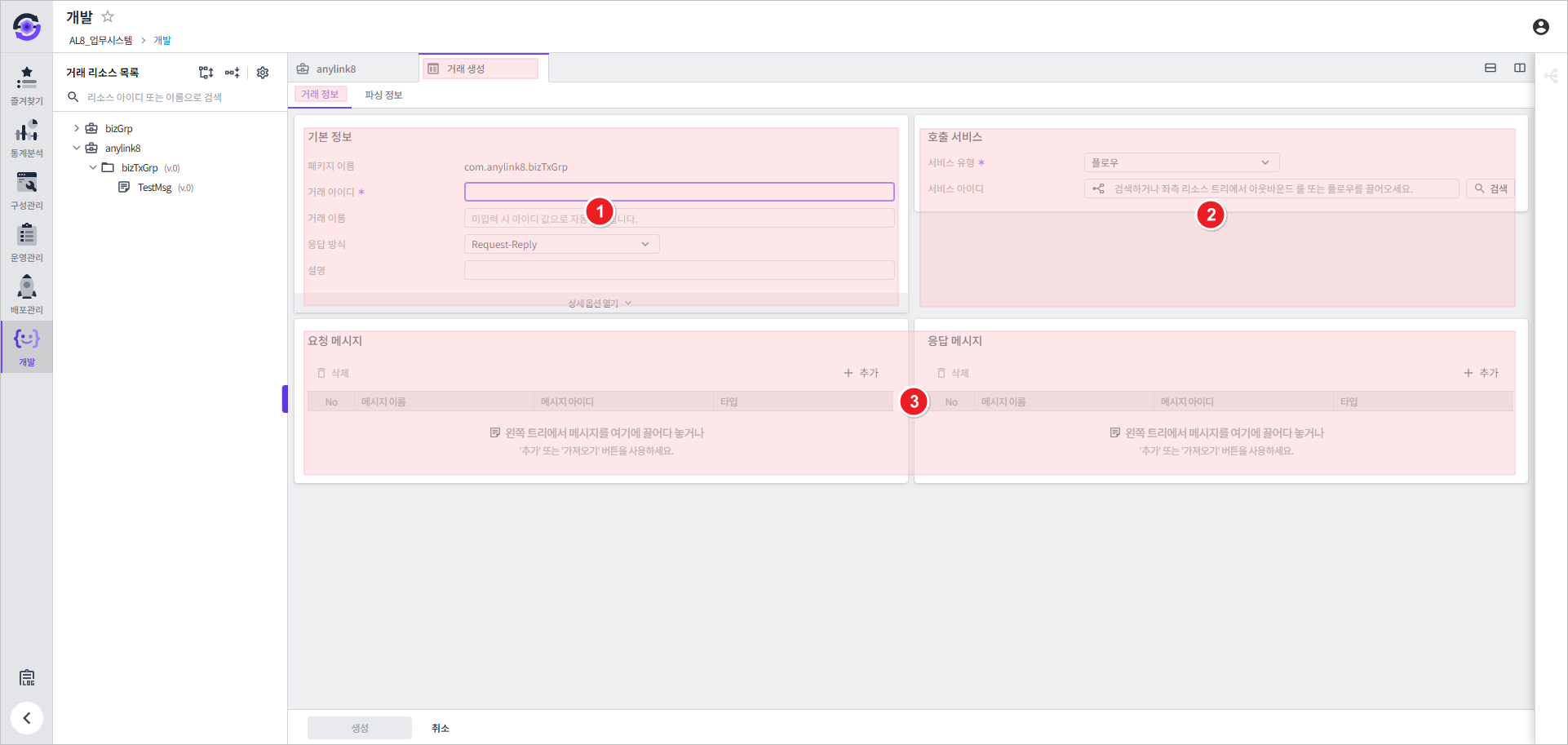Viewport: 1568px width, 745px height.
Task: Click the 생성 button
Action: coord(360,728)
